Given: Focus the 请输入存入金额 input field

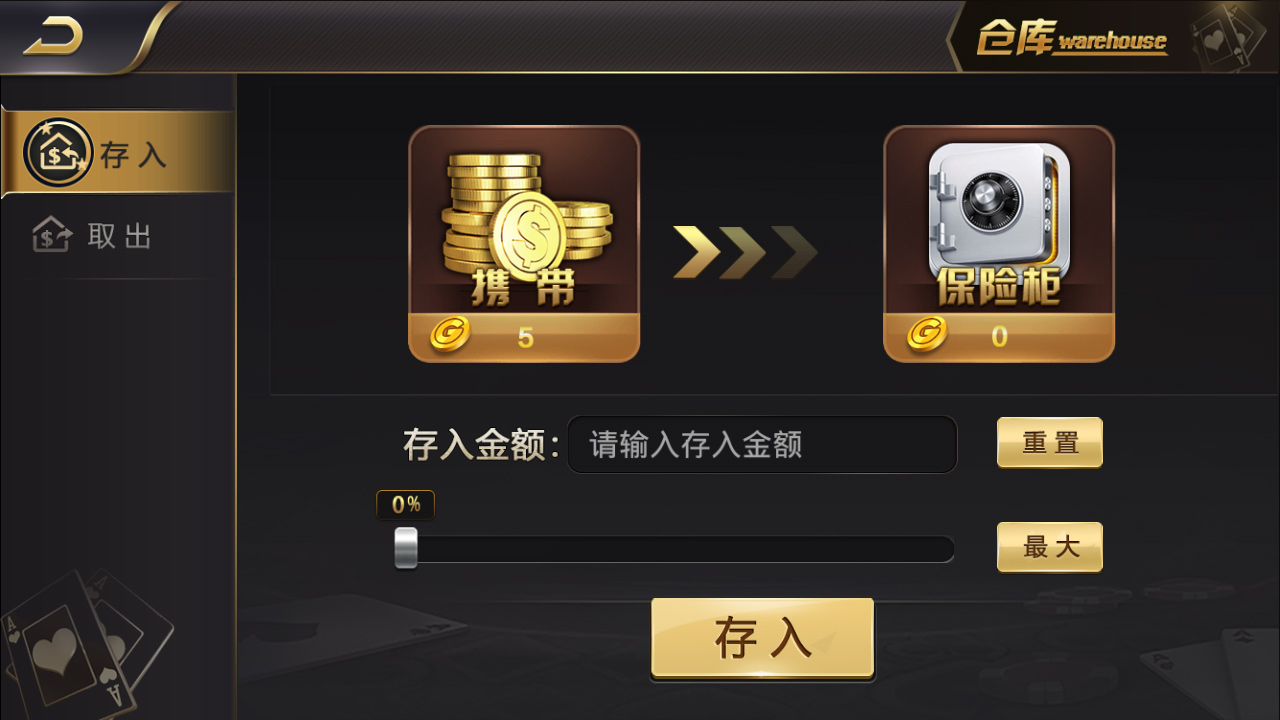Looking at the screenshot, I should [762, 445].
